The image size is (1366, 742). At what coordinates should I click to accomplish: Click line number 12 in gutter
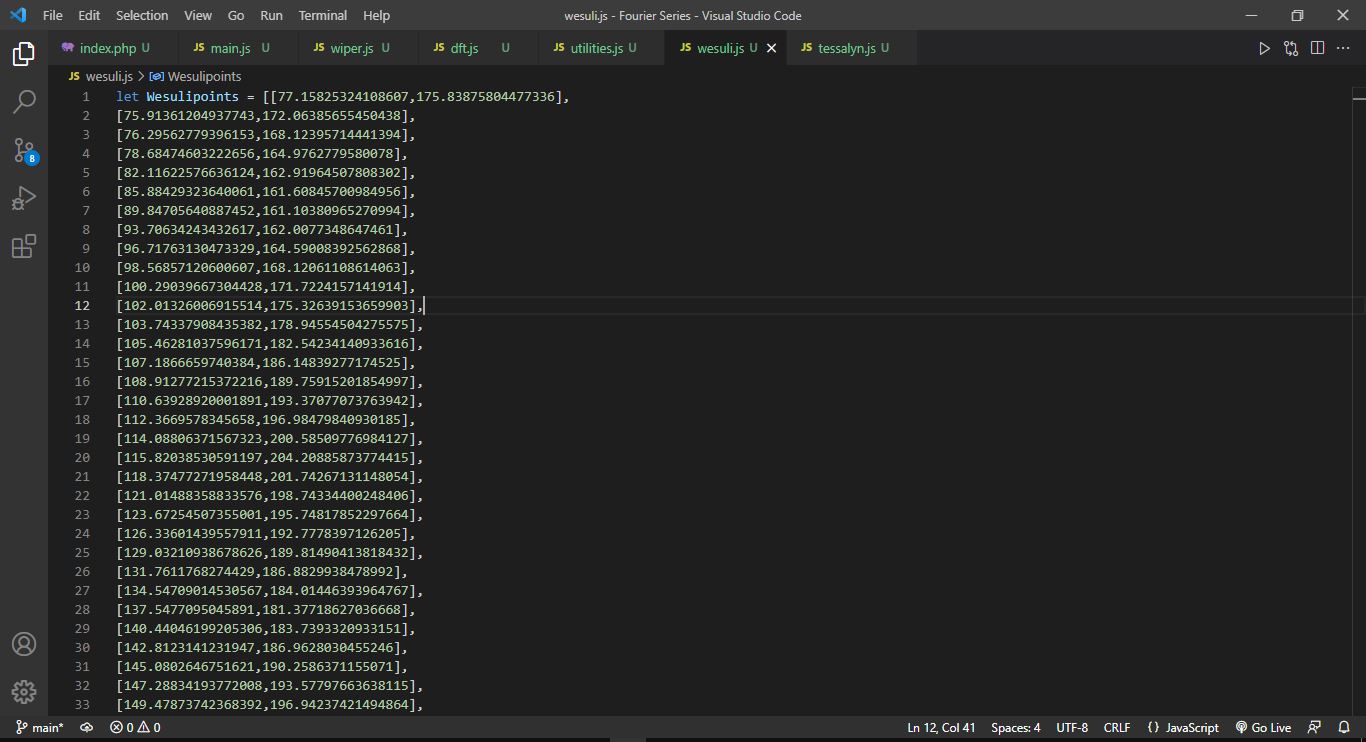point(82,306)
